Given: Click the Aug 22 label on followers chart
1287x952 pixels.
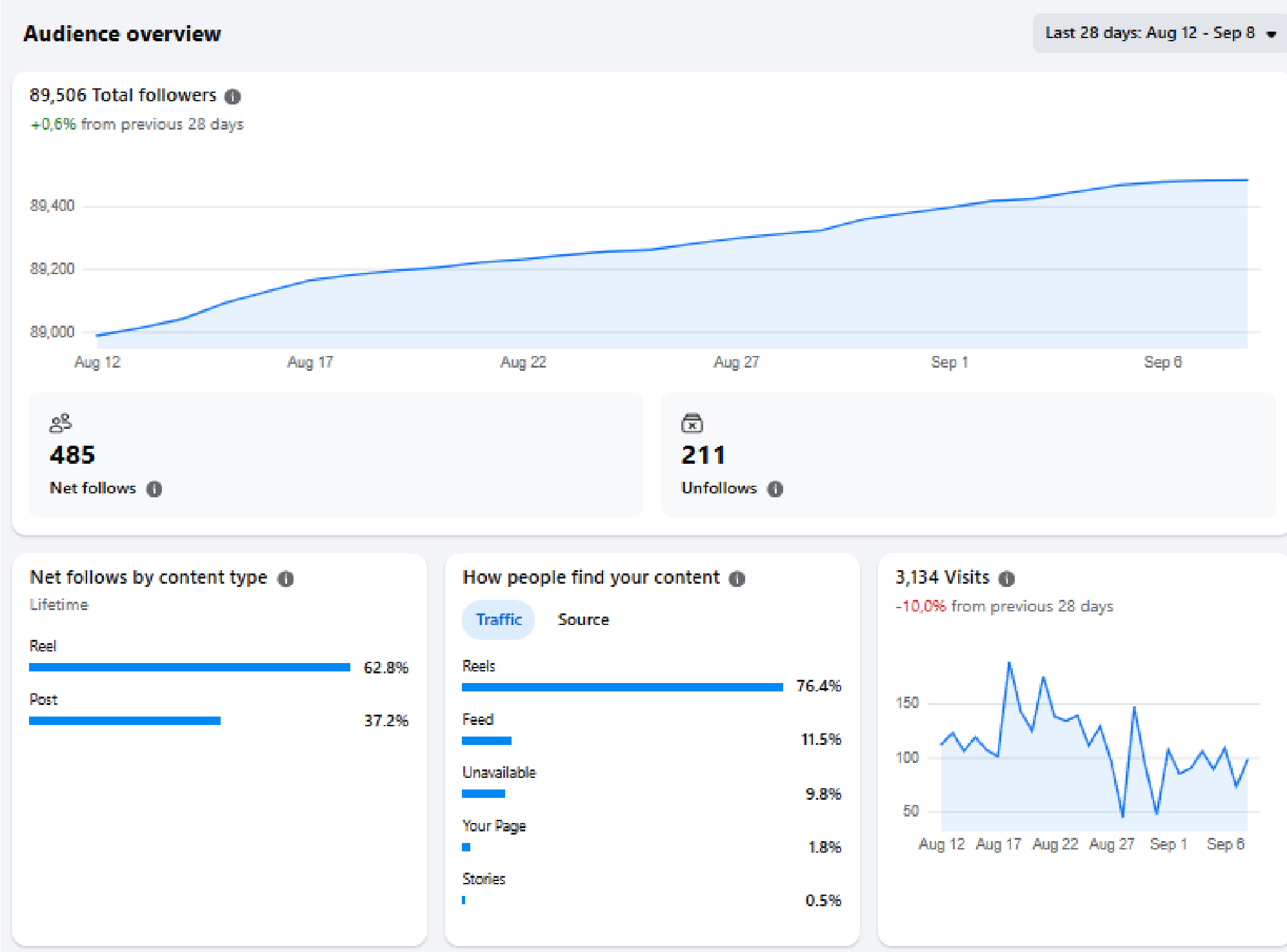Looking at the screenshot, I should [523, 362].
